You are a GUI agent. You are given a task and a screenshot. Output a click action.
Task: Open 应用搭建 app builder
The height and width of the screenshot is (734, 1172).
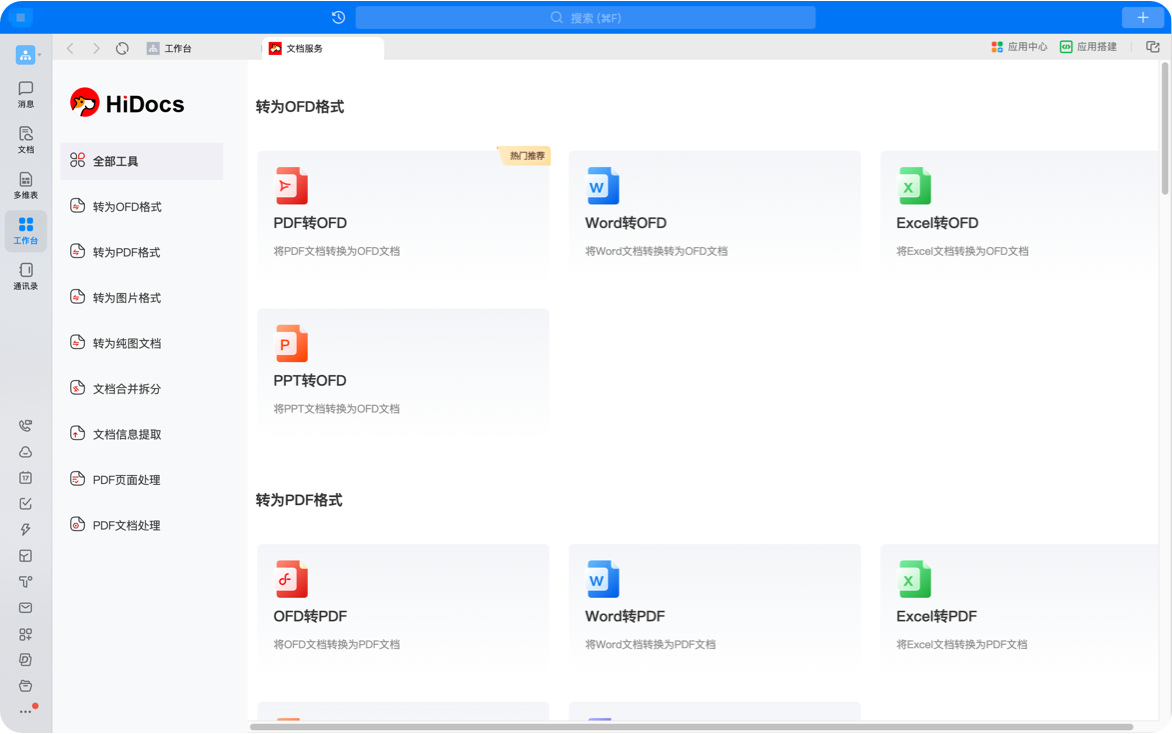[x=1088, y=46]
